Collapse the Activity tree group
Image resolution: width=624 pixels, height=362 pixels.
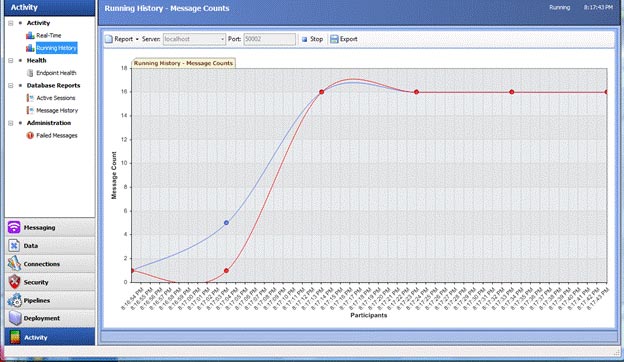[11, 23]
